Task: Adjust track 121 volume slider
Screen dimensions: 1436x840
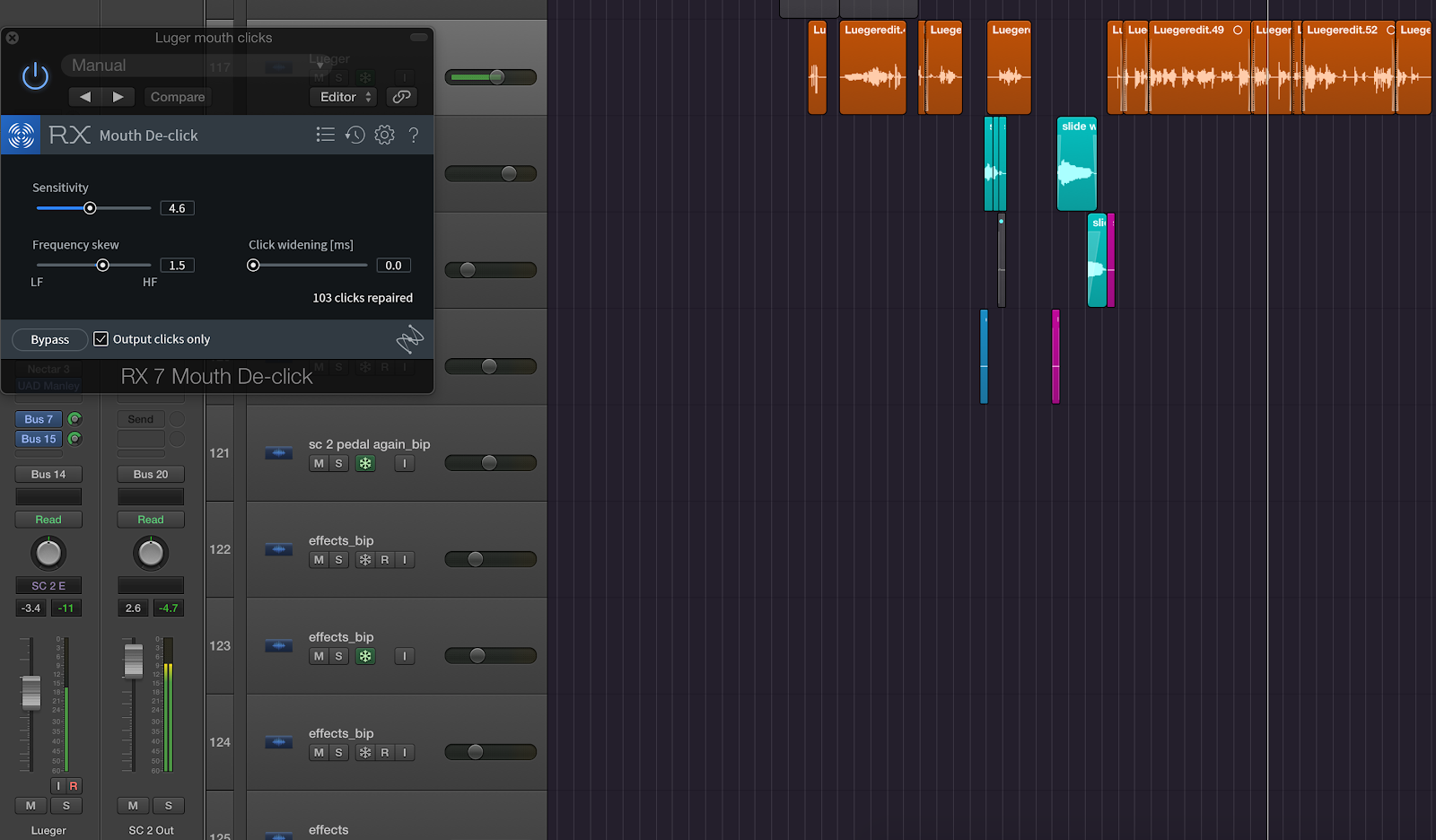Action: point(490,463)
